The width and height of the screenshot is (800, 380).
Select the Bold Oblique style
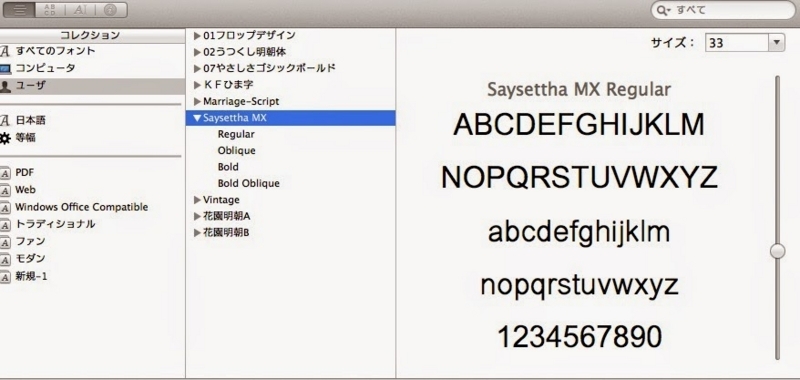click(248, 183)
